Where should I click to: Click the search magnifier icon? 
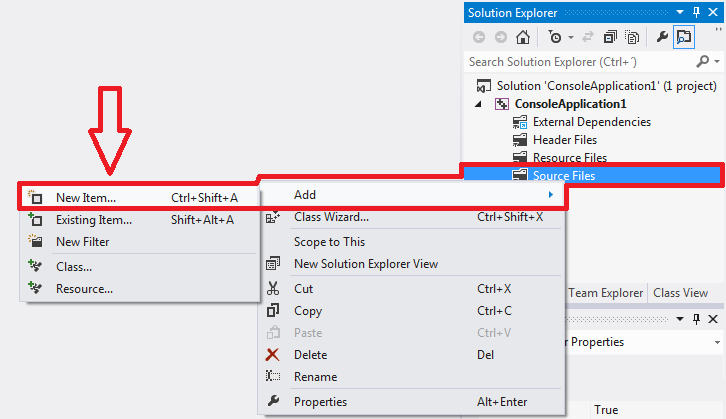tap(702, 61)
